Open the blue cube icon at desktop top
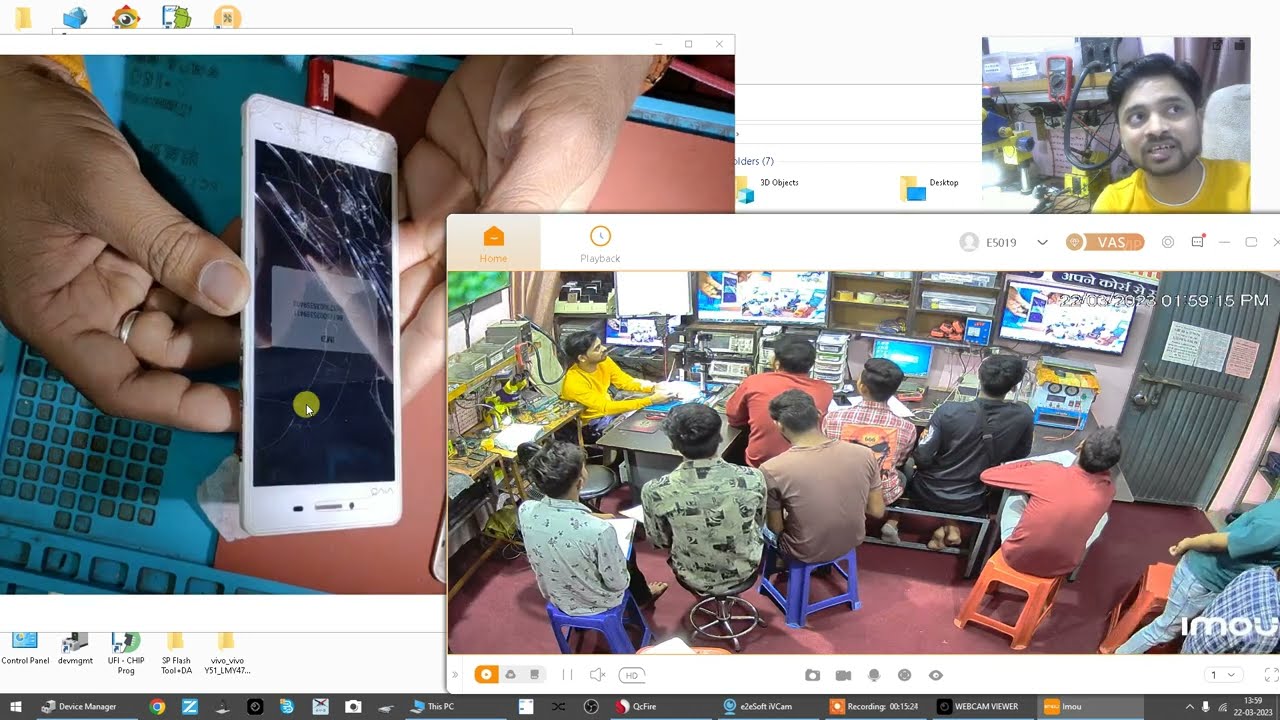This screenshot has height=720, width=1280. (x=75, y=17)
